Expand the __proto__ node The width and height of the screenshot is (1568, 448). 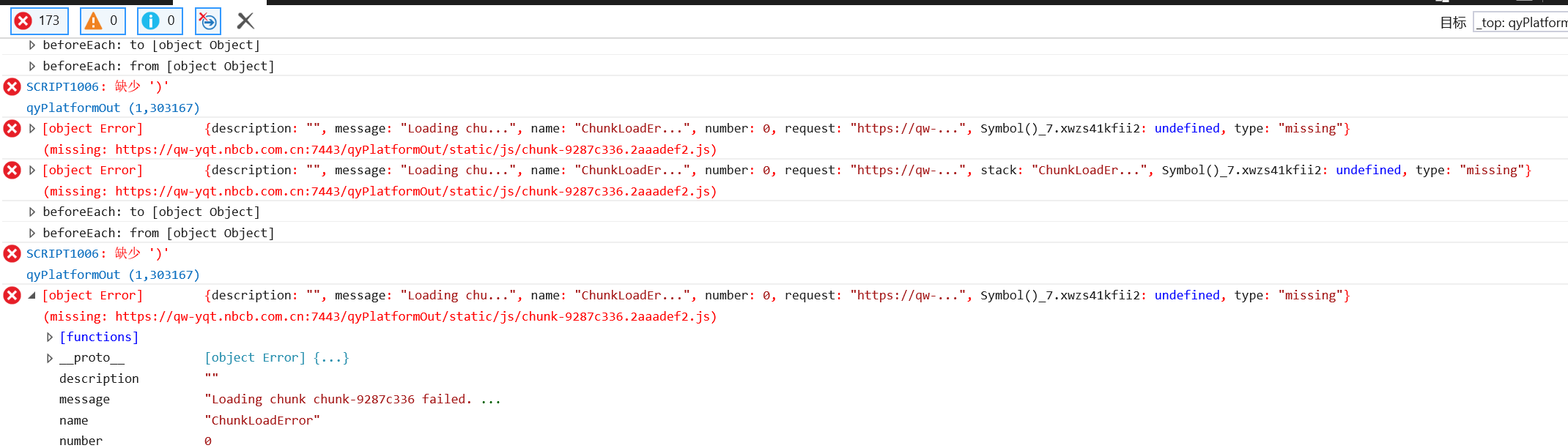click(50, 358)
